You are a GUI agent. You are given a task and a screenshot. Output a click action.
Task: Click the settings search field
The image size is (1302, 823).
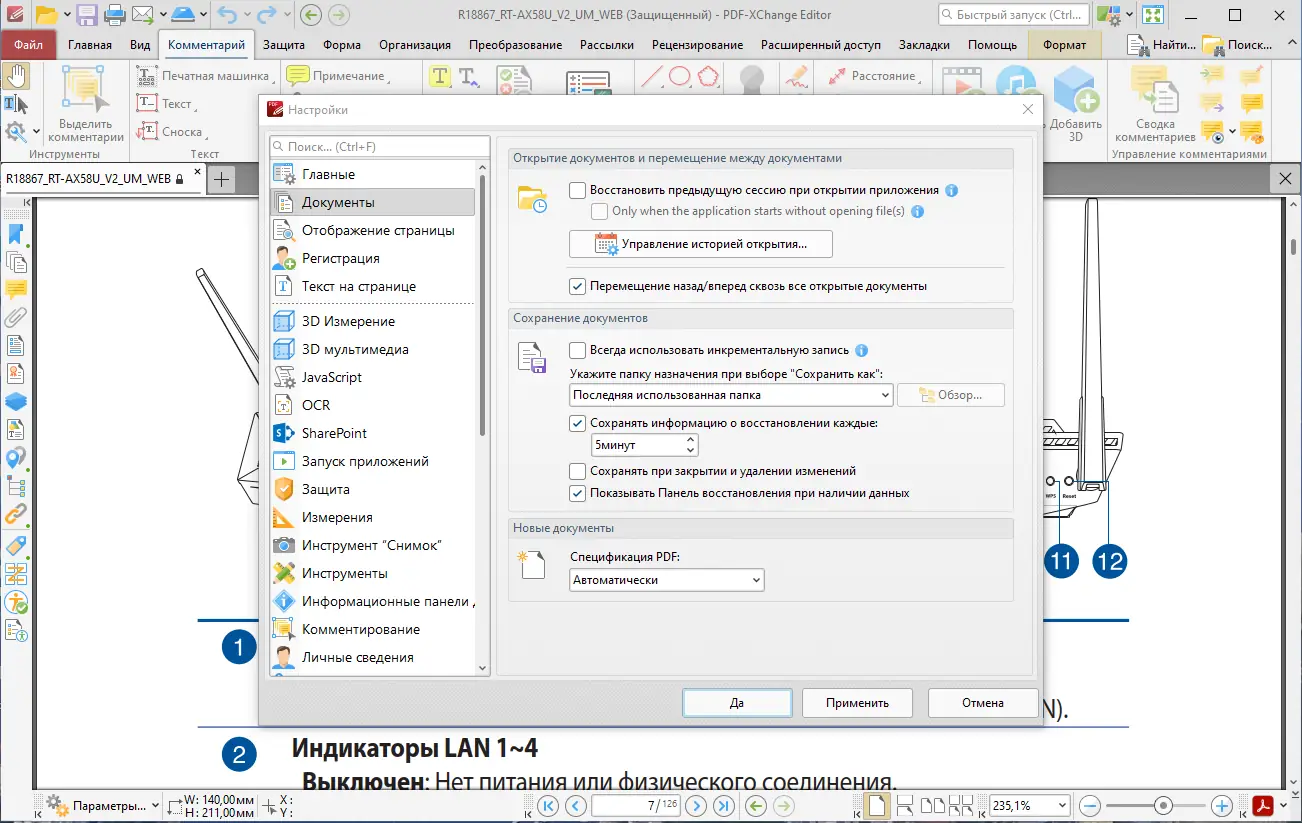point(380,147)
